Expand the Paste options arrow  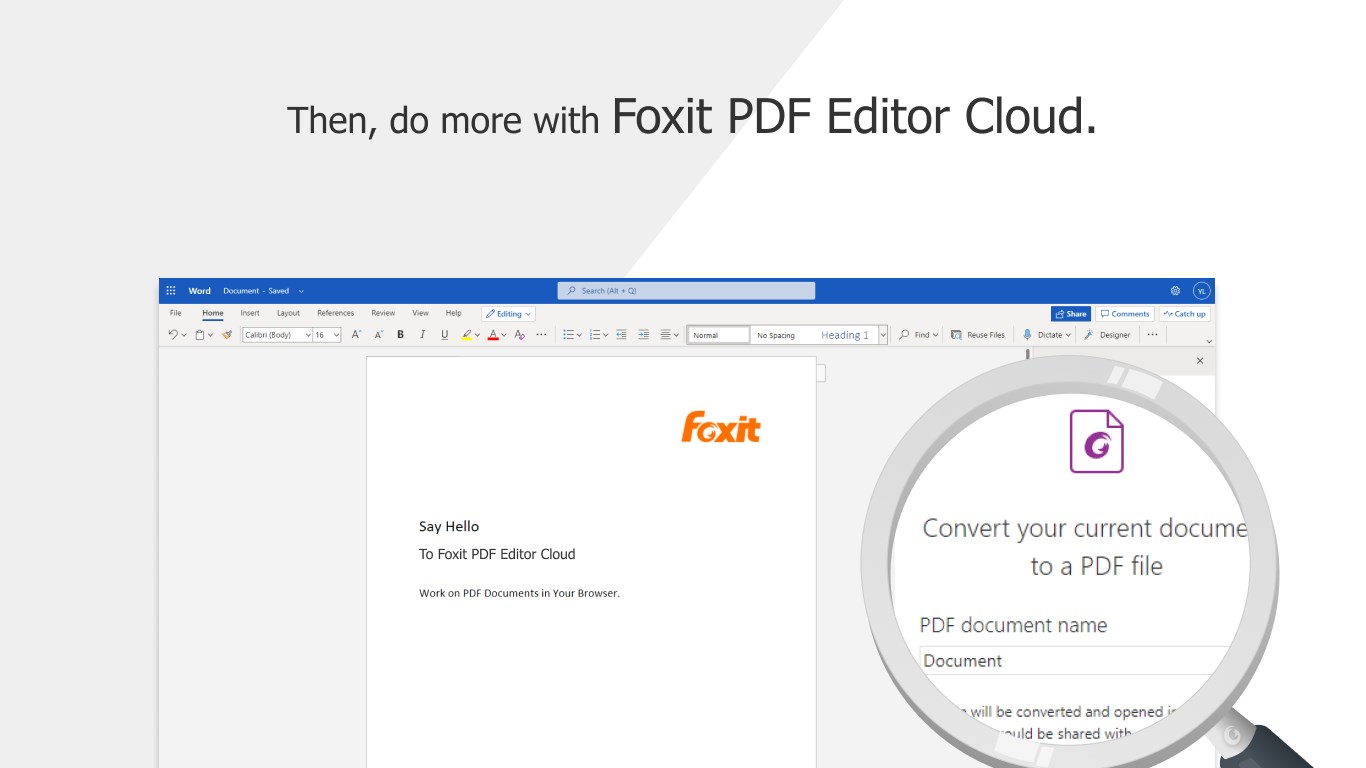point(210,335)
